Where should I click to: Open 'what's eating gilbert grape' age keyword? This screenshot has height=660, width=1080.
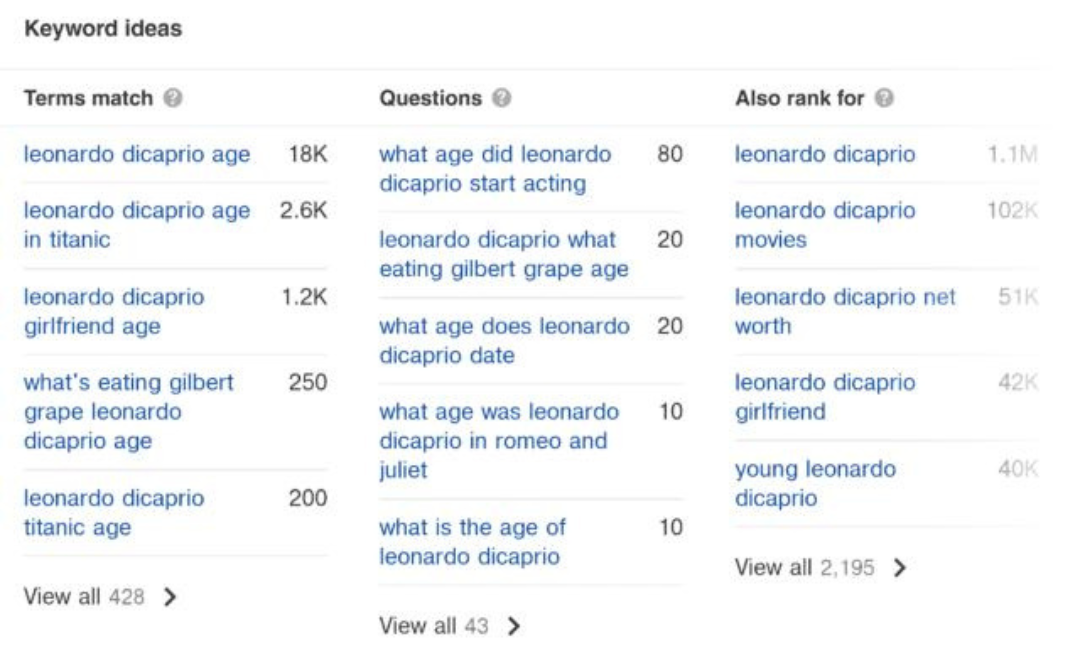pyautogui.click(x=128, y=411)
